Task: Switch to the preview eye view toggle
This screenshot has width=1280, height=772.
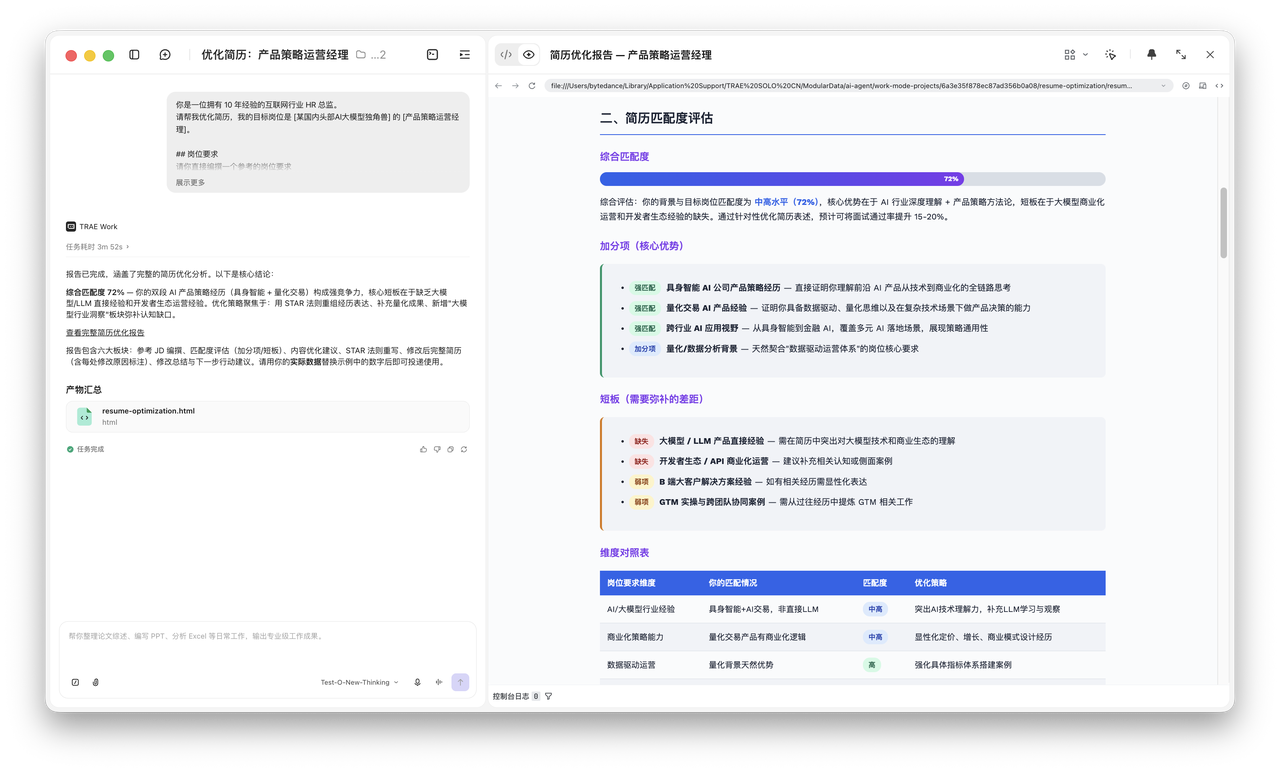Action: click(529, 55)
